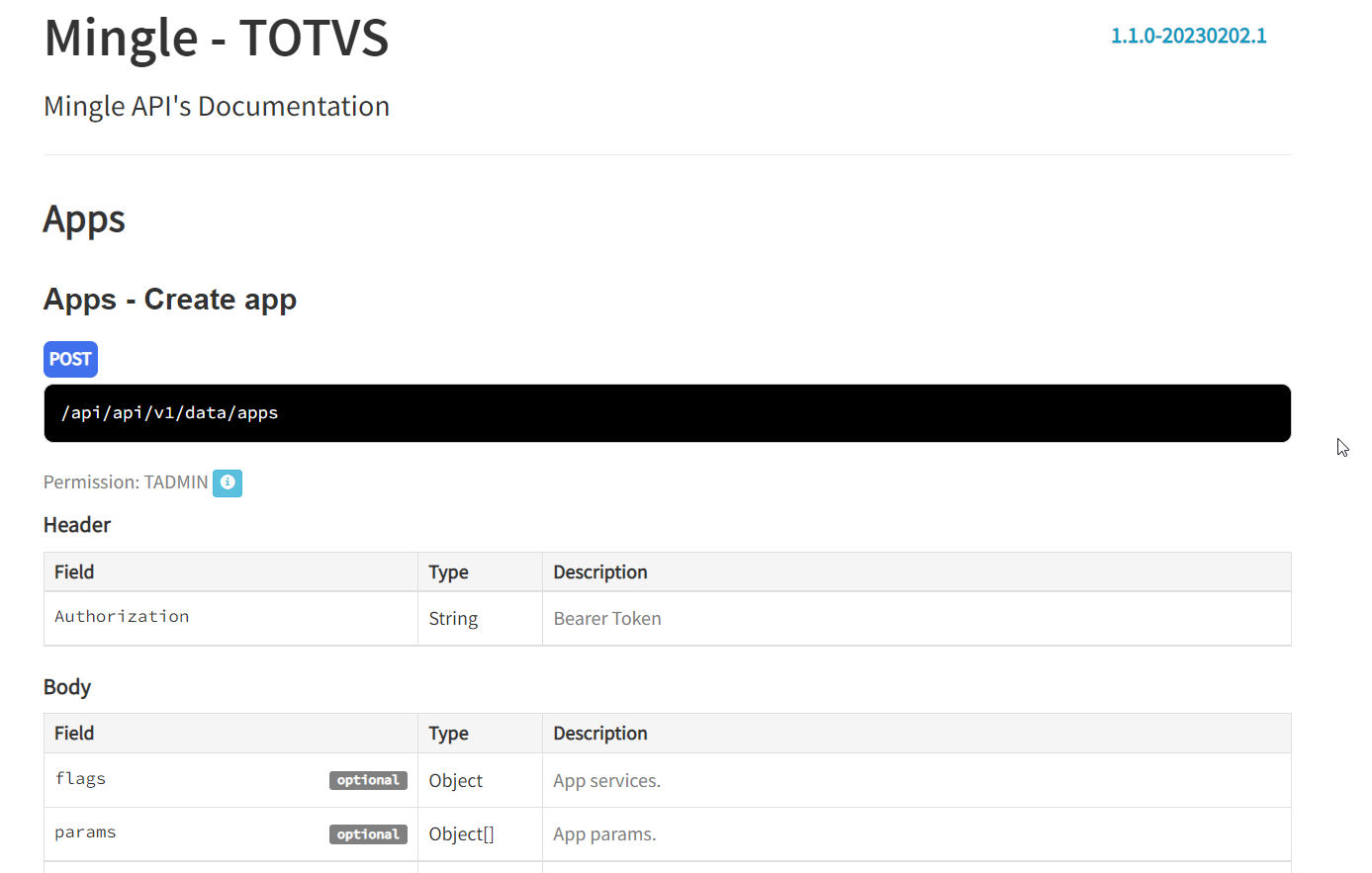Click the optional badge in flags row
Screen dimensions: 1372x873
click(368, 780)
